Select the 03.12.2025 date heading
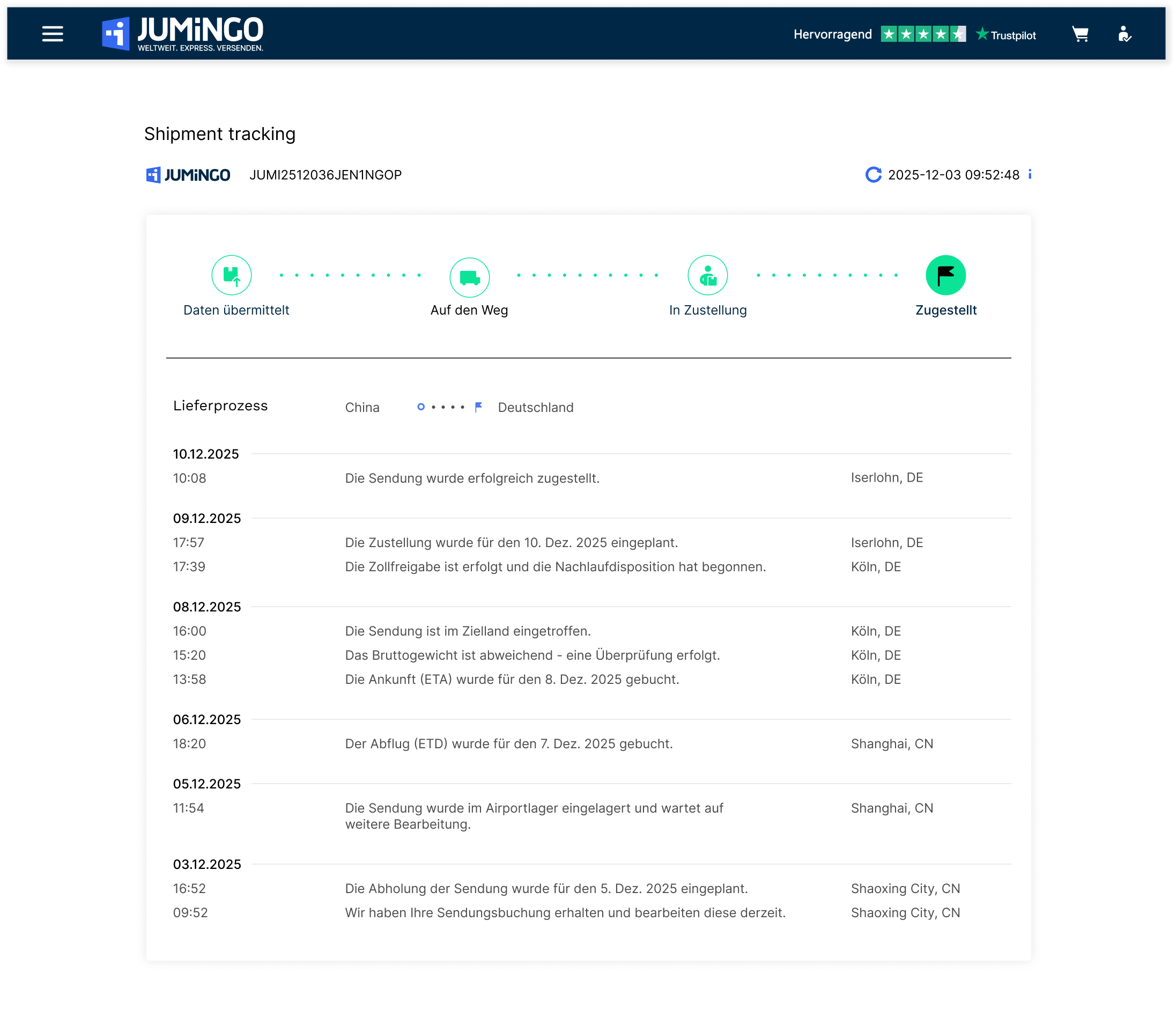1176x1025 pixels. tap(207, 864)
